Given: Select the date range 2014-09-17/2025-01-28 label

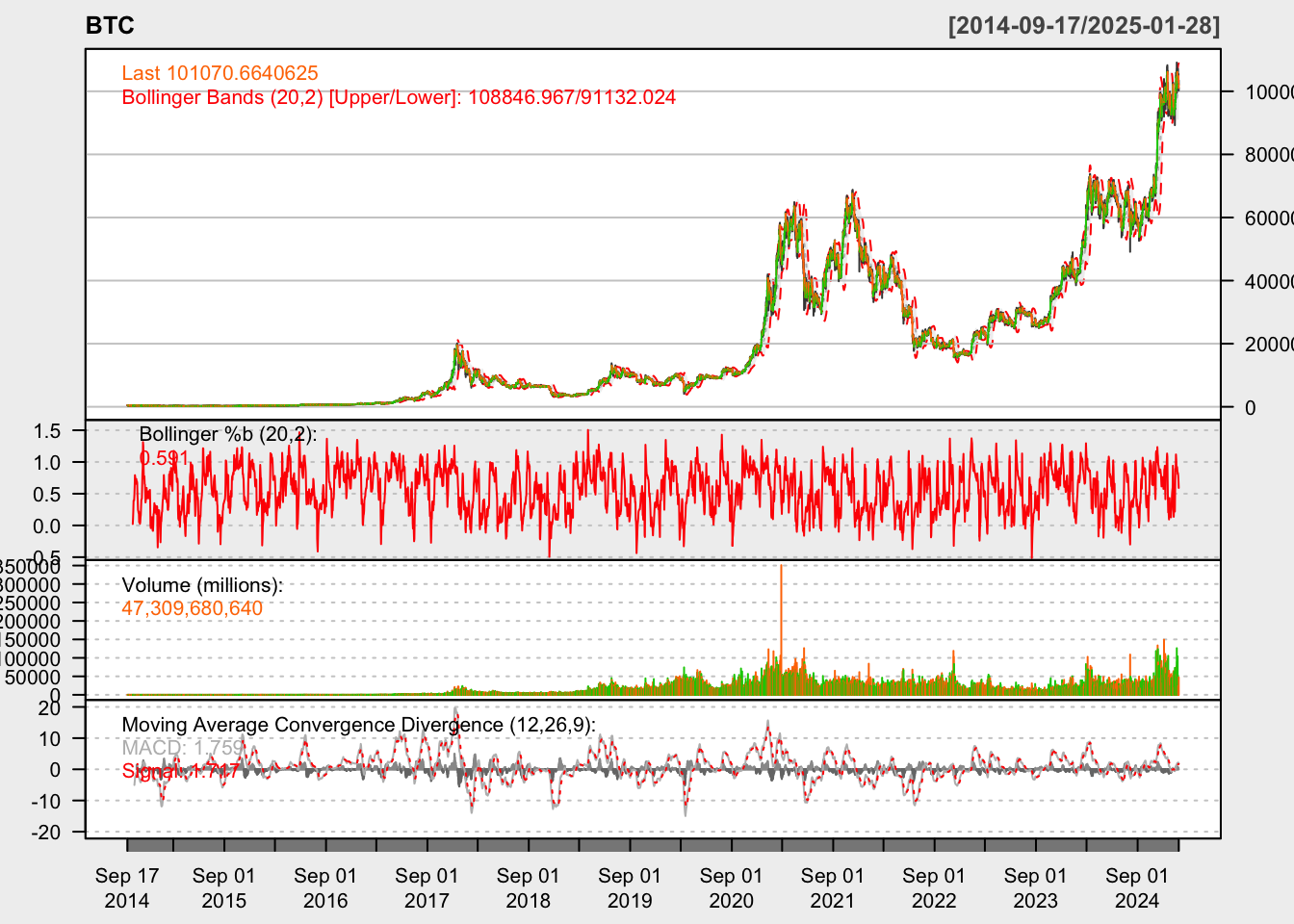Looking at the screenshot, I should tap(1084, 26).
